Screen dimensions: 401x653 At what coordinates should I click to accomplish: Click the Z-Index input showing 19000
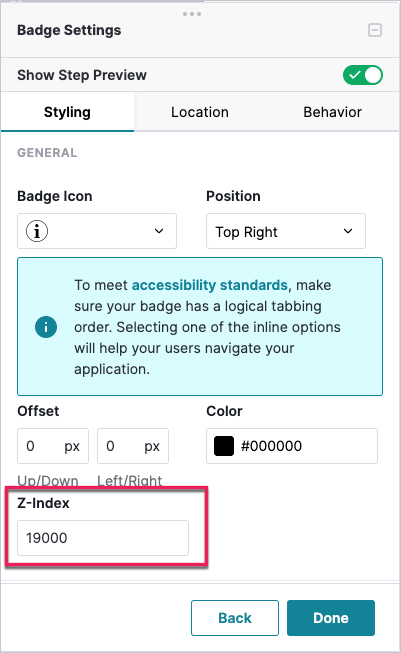103,538
